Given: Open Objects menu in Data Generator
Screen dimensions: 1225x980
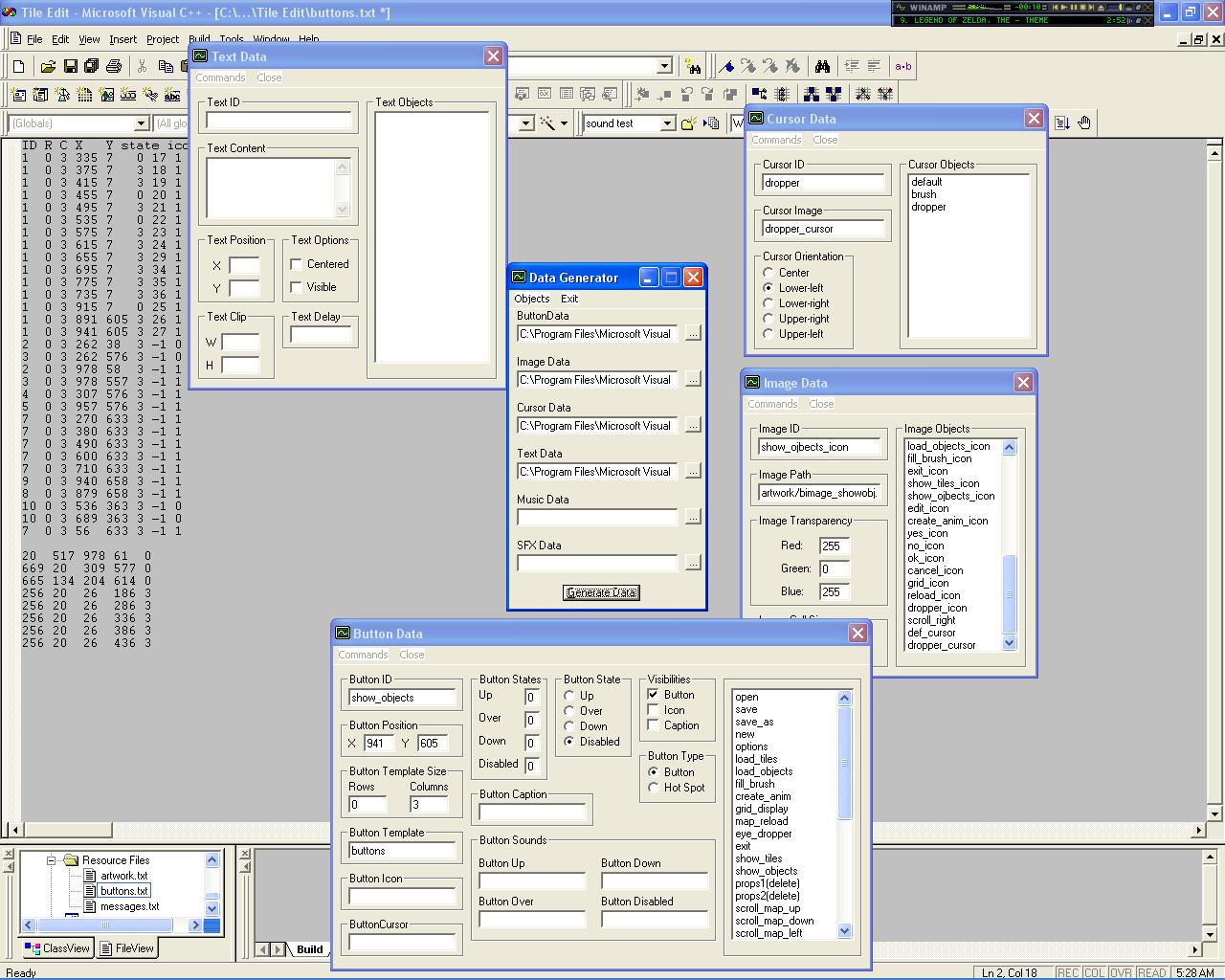Looking at the screenshot, I should [x=532, y=299].
